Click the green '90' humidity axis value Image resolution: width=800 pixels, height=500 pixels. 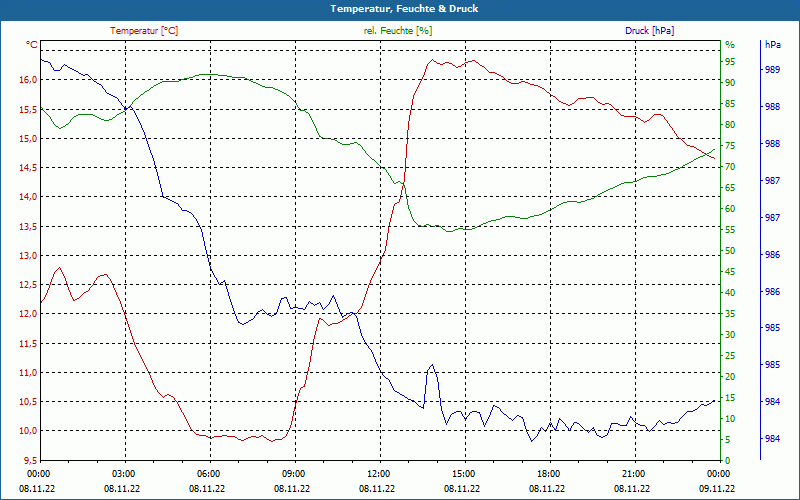click(730, 82)
